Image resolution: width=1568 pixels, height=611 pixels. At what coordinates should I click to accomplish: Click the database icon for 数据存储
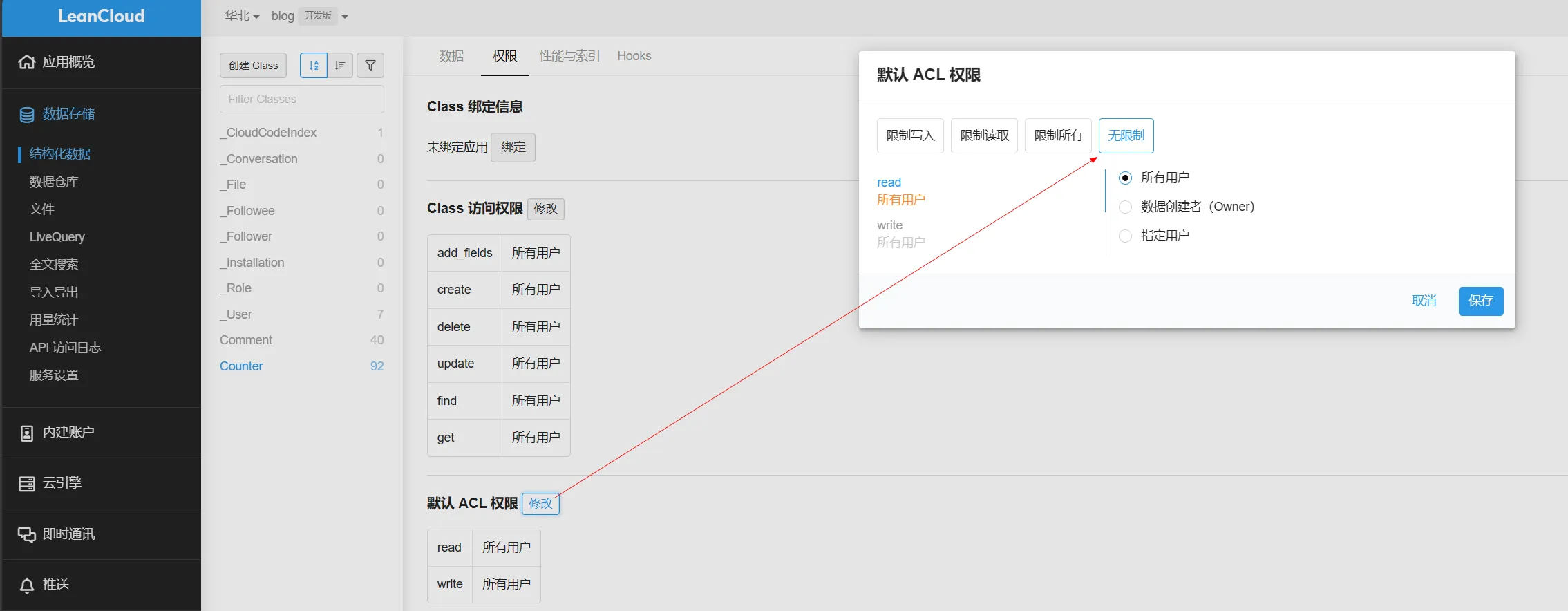coord(26,115)
